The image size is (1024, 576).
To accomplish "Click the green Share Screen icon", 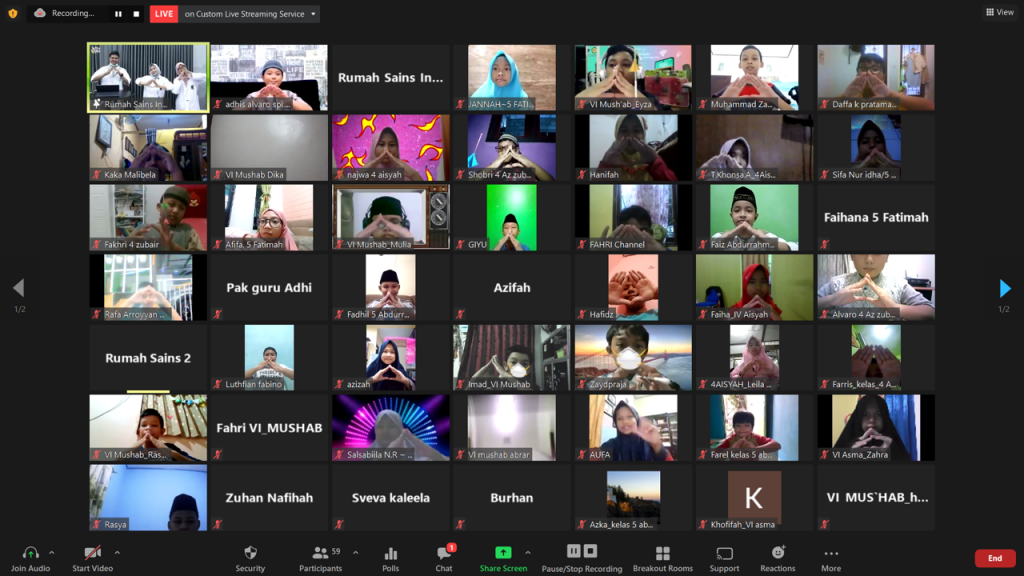I will [503, 553].
